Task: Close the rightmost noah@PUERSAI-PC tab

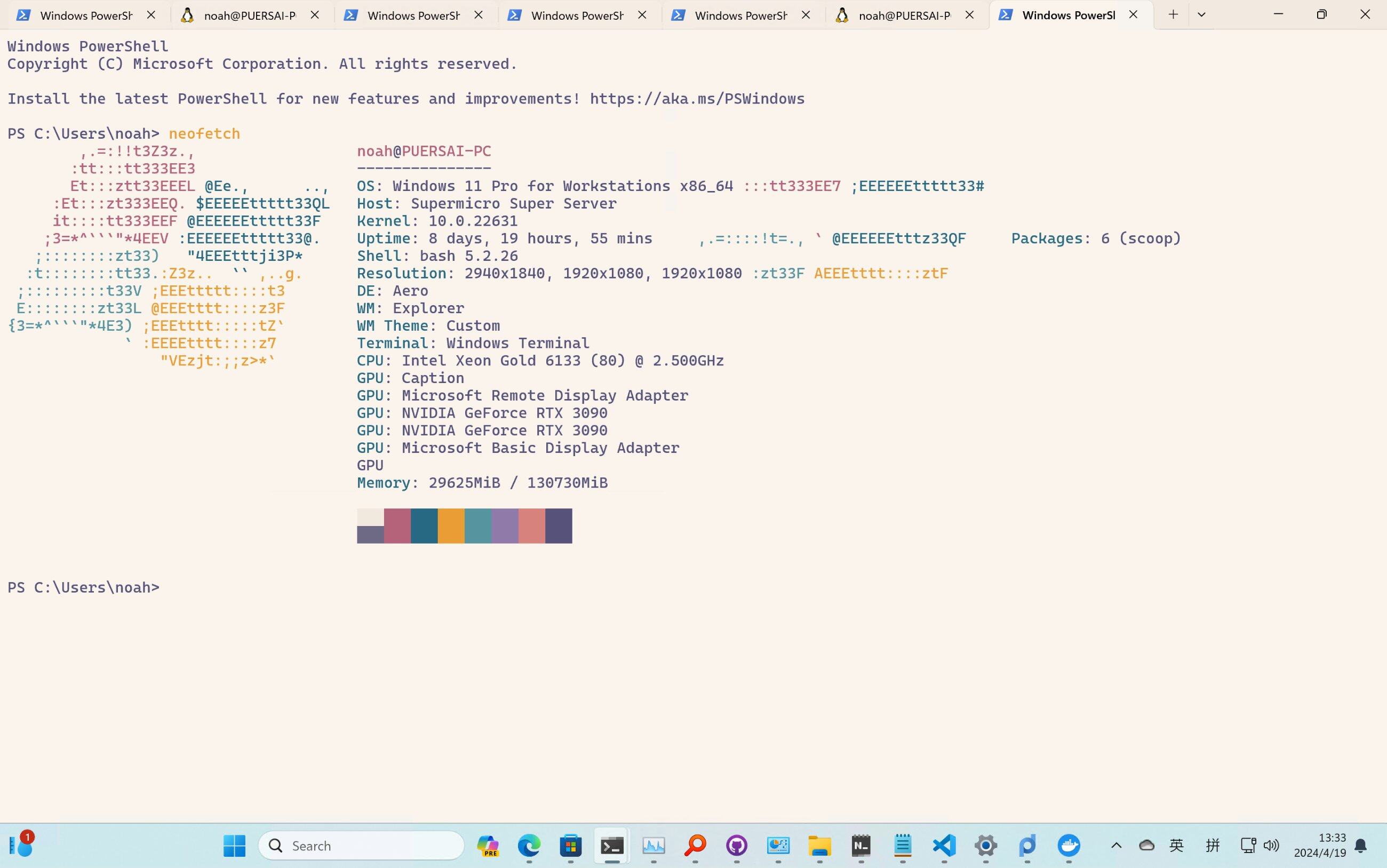Action: (969, 15)
